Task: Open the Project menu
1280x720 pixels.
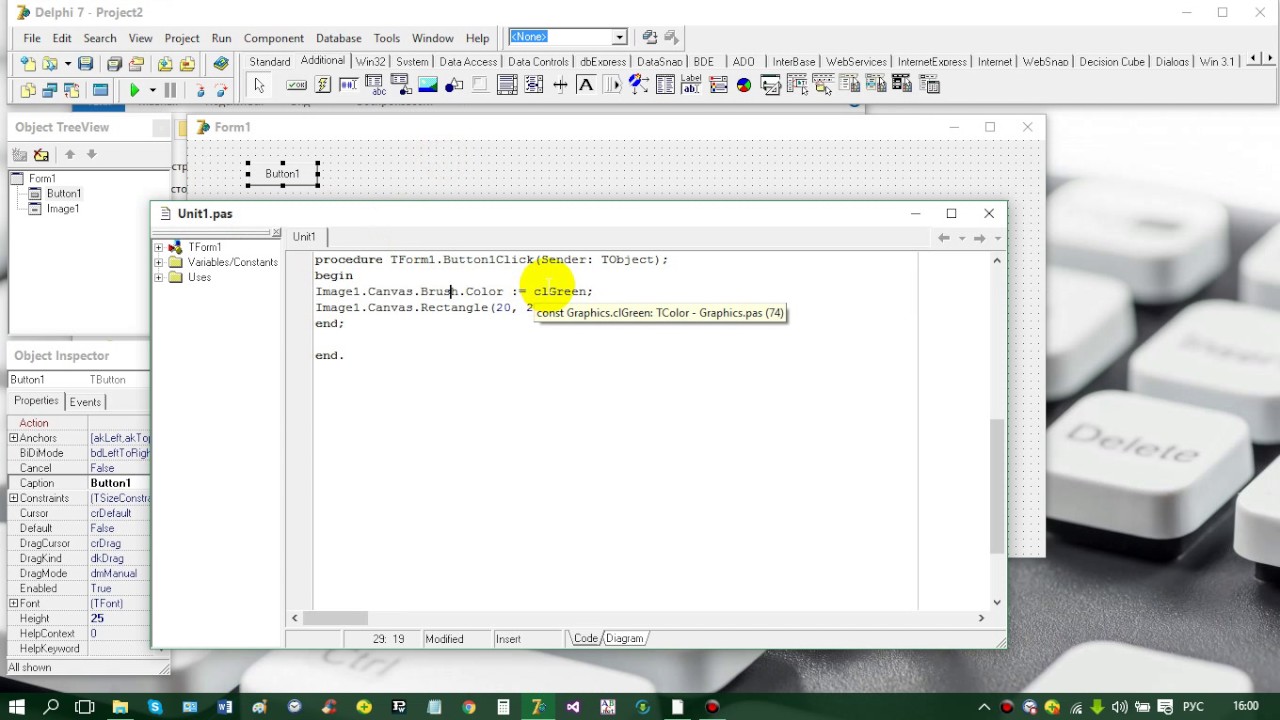Action: tap(182, 38)
